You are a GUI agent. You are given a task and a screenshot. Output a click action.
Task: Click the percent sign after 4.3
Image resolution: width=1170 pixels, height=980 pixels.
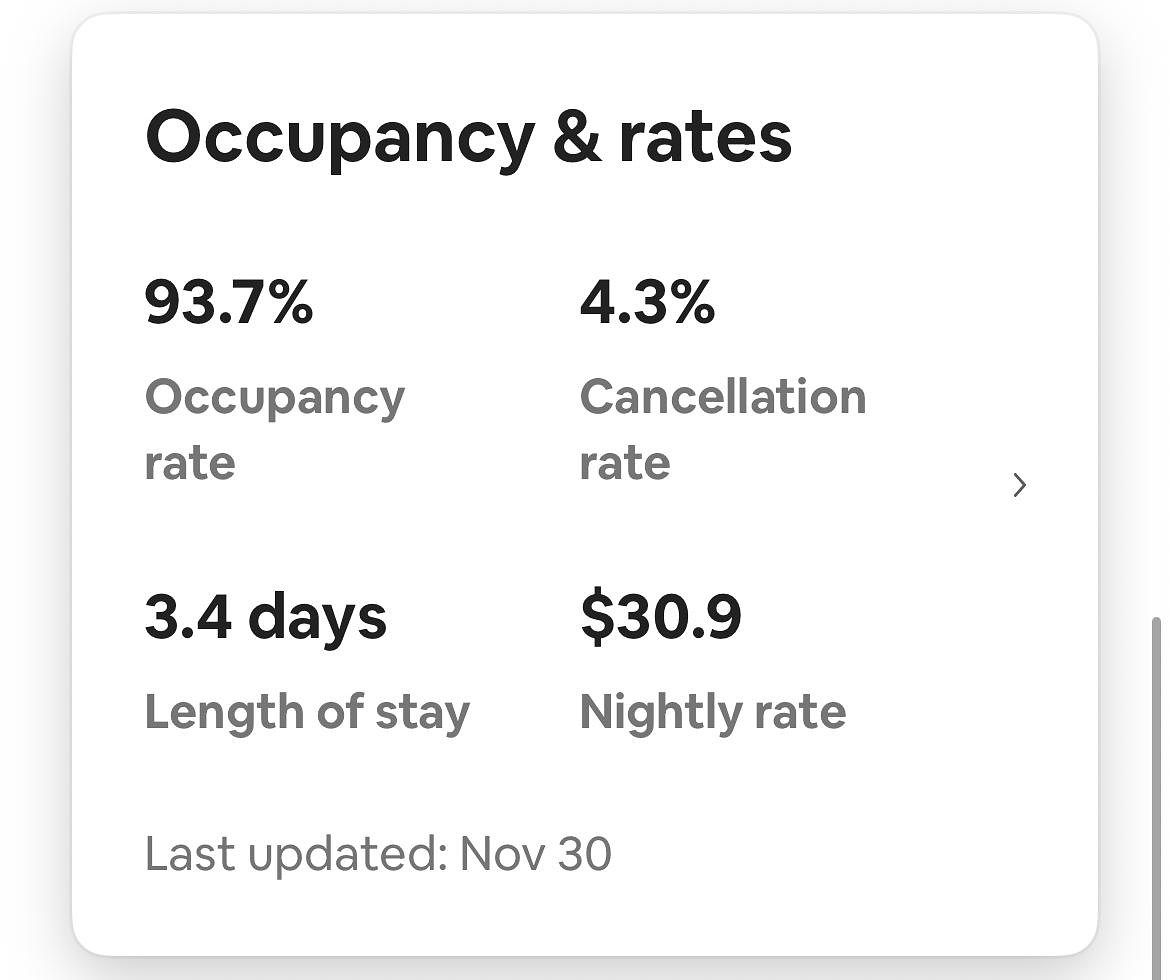tap(692, 303)
